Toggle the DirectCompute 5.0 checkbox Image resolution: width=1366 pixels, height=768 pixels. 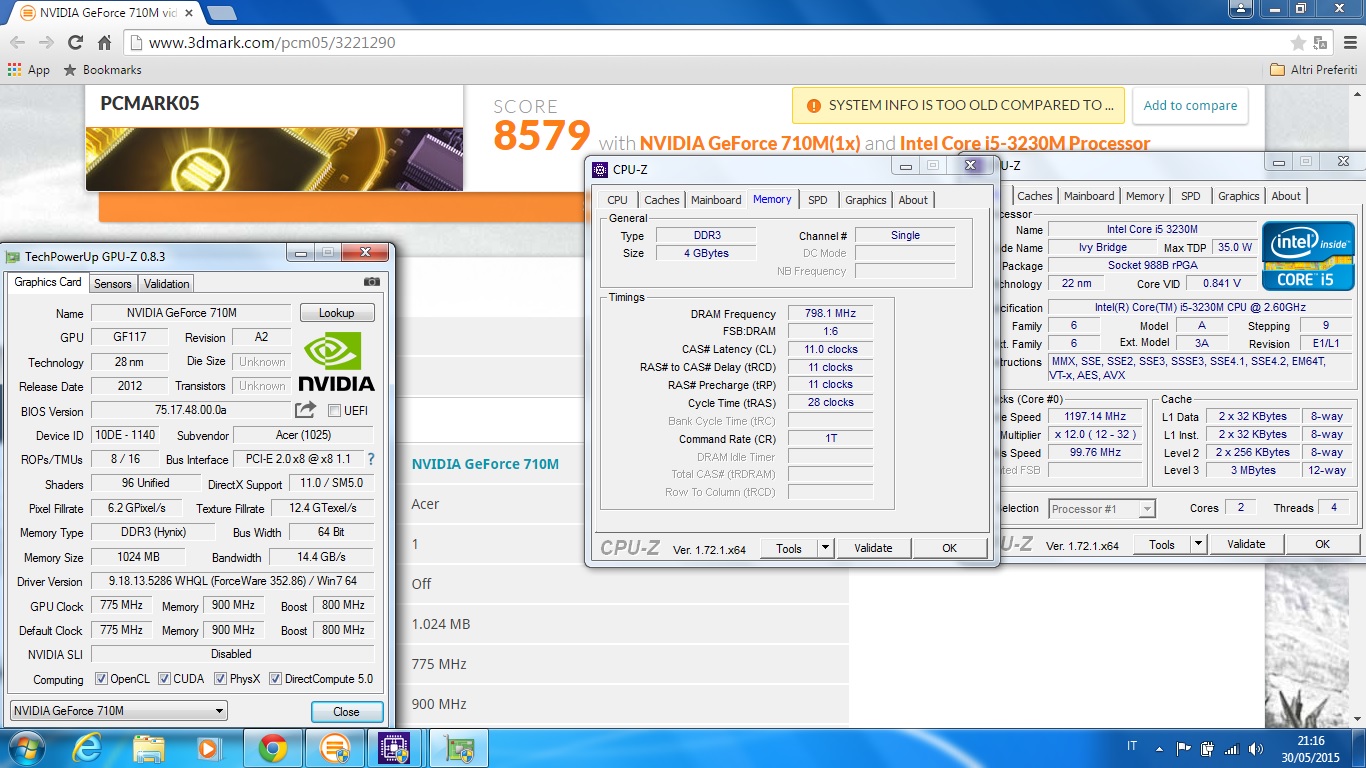click(x=276, y=679)
